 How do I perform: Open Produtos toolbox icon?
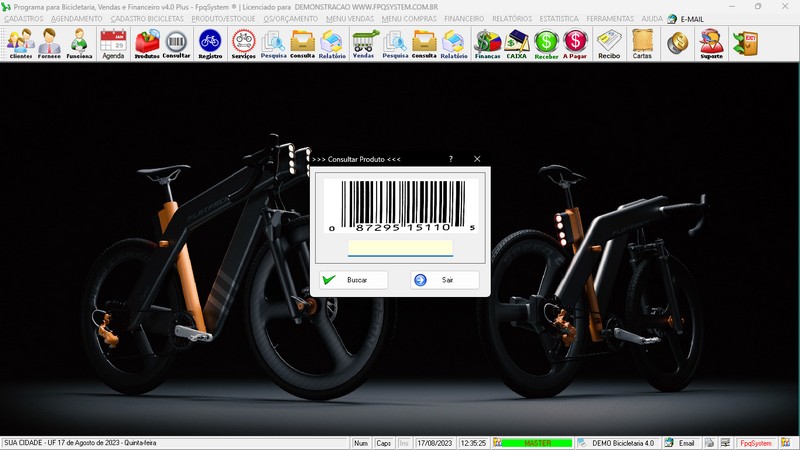click(x=147, y=44)
